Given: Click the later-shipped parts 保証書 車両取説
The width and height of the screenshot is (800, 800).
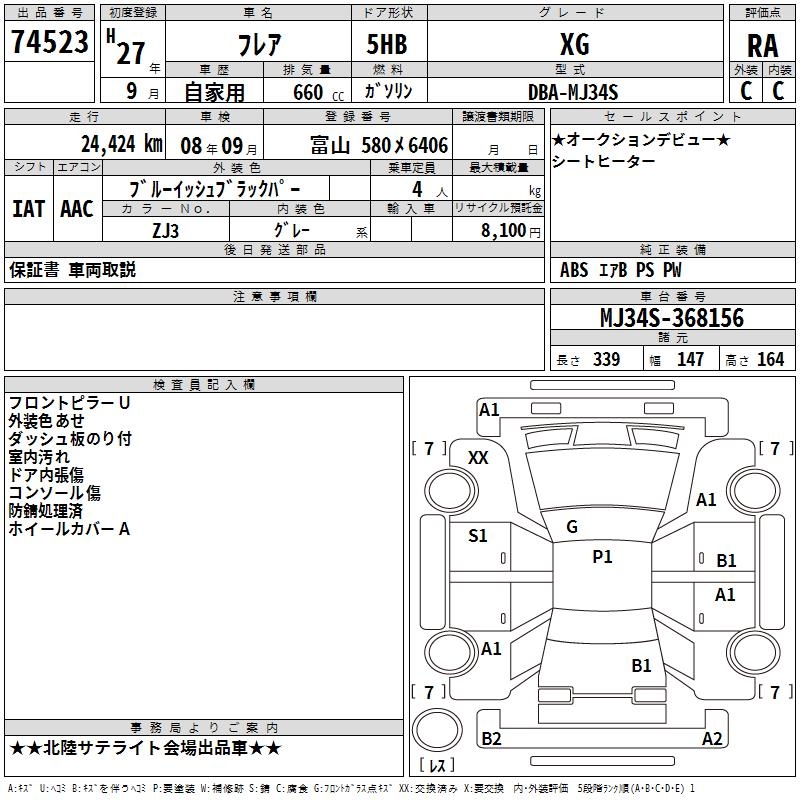Looking at the screenshot, I should tap(72, 269).
